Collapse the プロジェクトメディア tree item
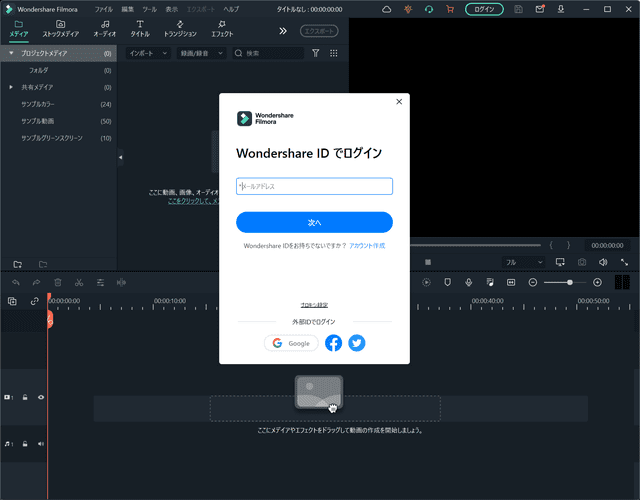 pos(11,53)
